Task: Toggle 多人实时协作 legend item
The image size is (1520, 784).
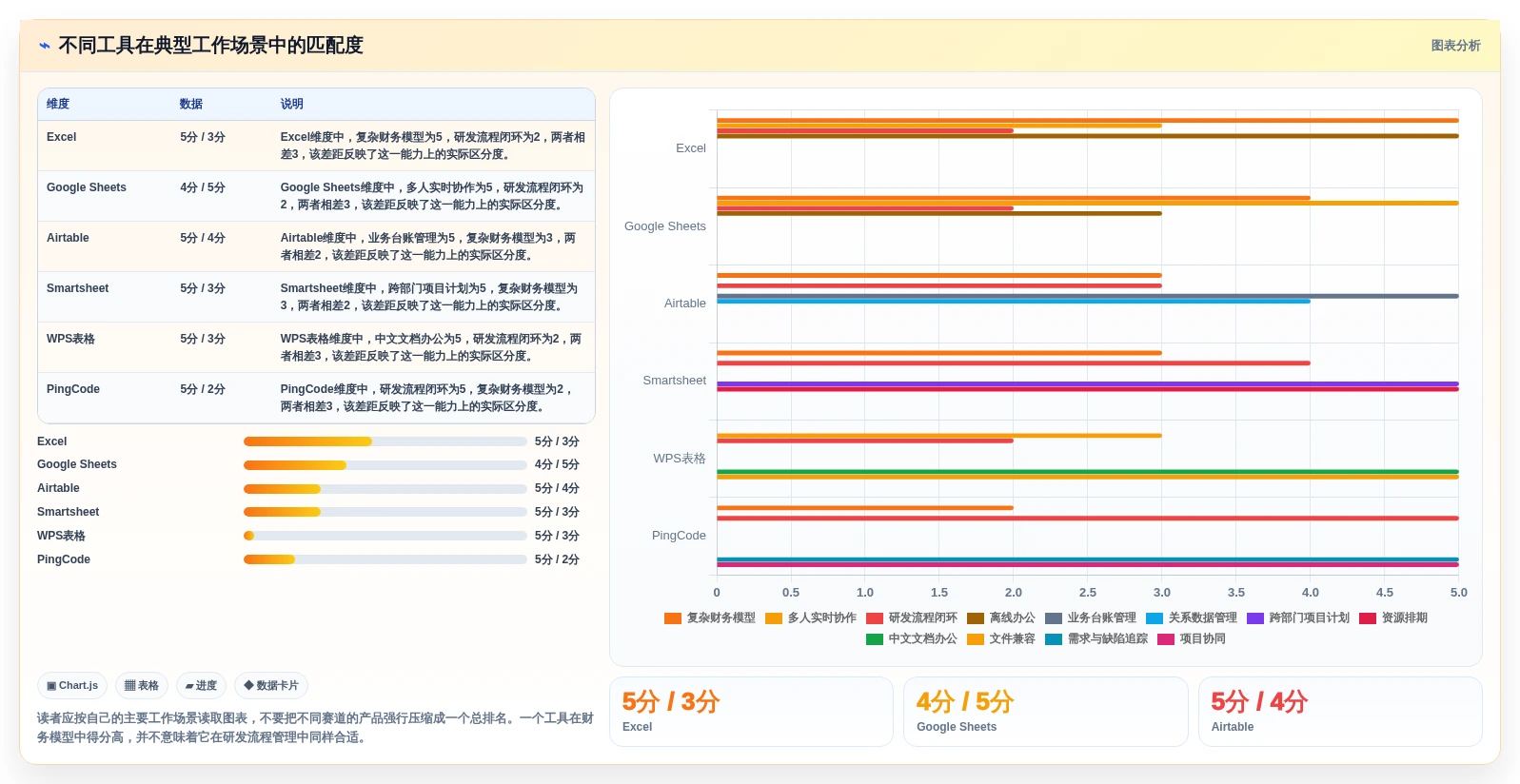Action: click(x=811, y=618)
